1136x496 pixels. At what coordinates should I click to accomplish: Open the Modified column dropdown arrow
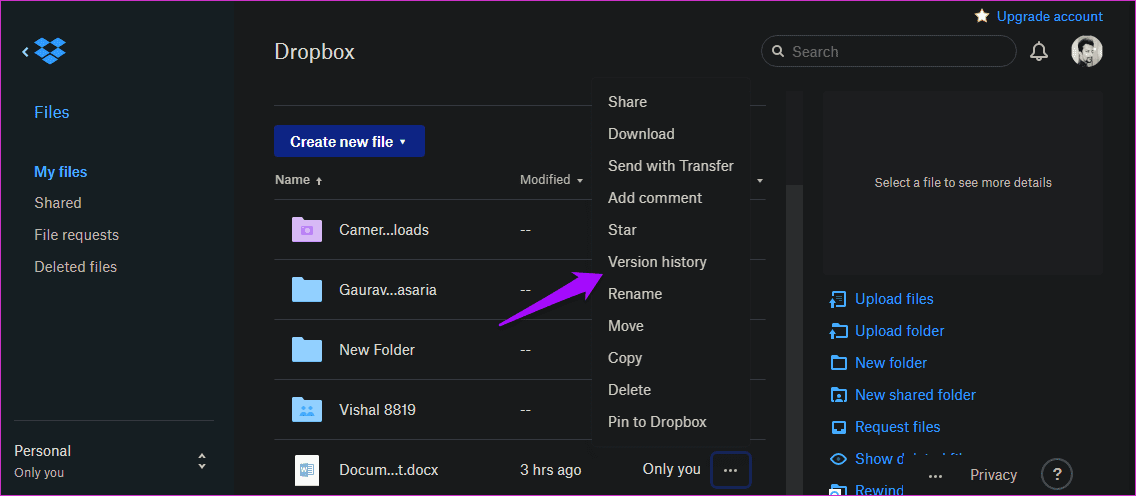click(x=580, y=180)
